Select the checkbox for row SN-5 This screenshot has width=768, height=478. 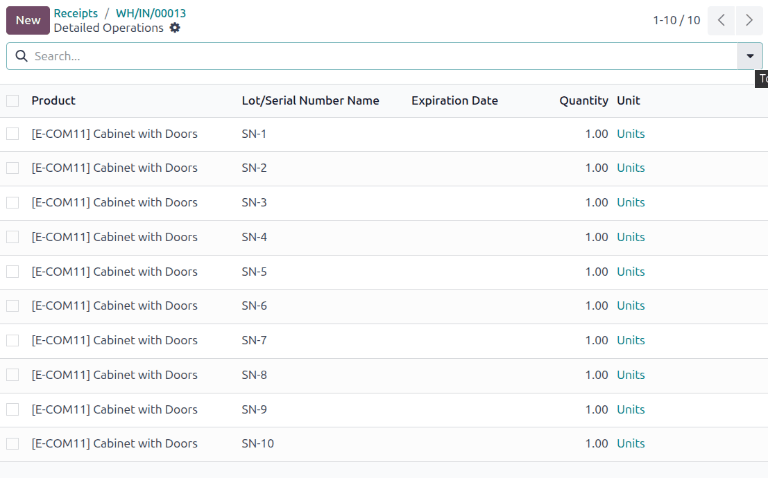(13, 271)
